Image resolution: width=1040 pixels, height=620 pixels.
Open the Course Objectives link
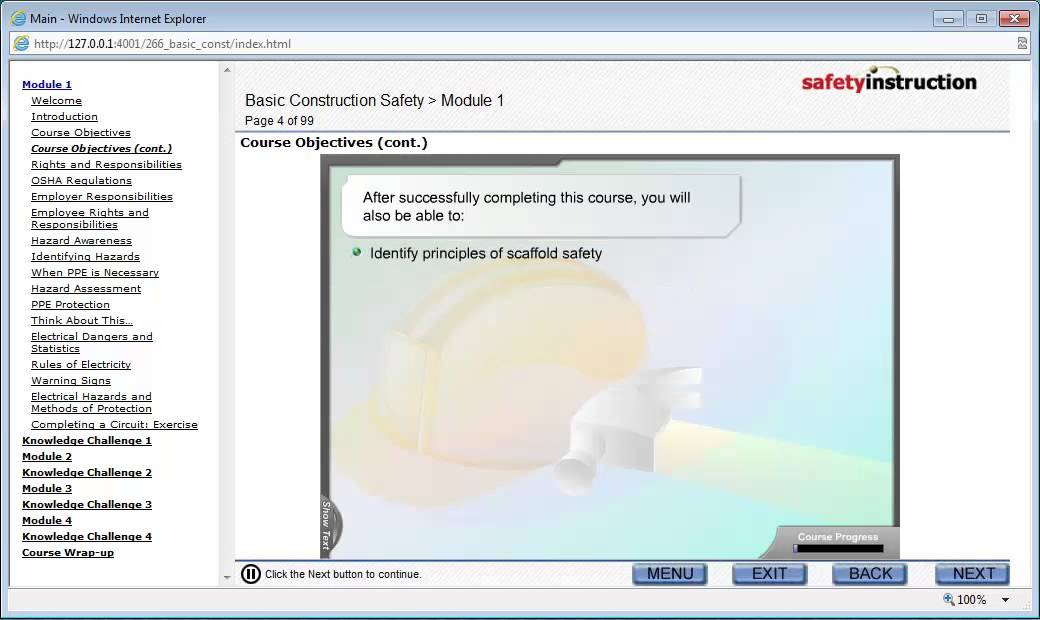click(81, 132)
